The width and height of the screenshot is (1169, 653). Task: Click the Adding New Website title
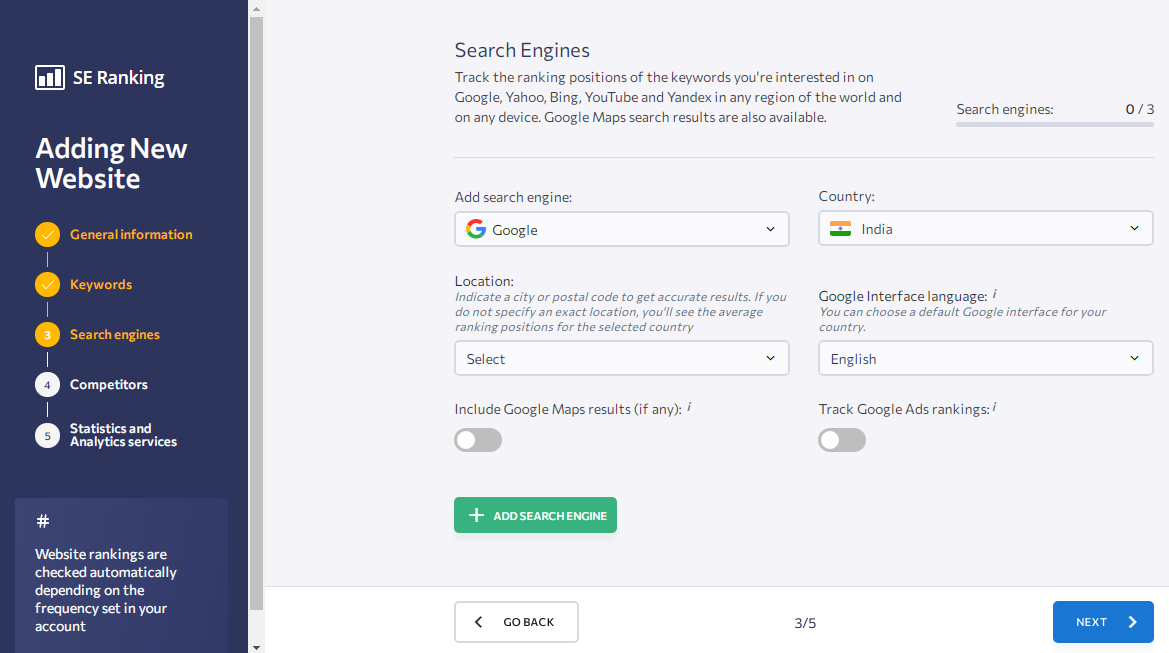(x=111, y=163)
